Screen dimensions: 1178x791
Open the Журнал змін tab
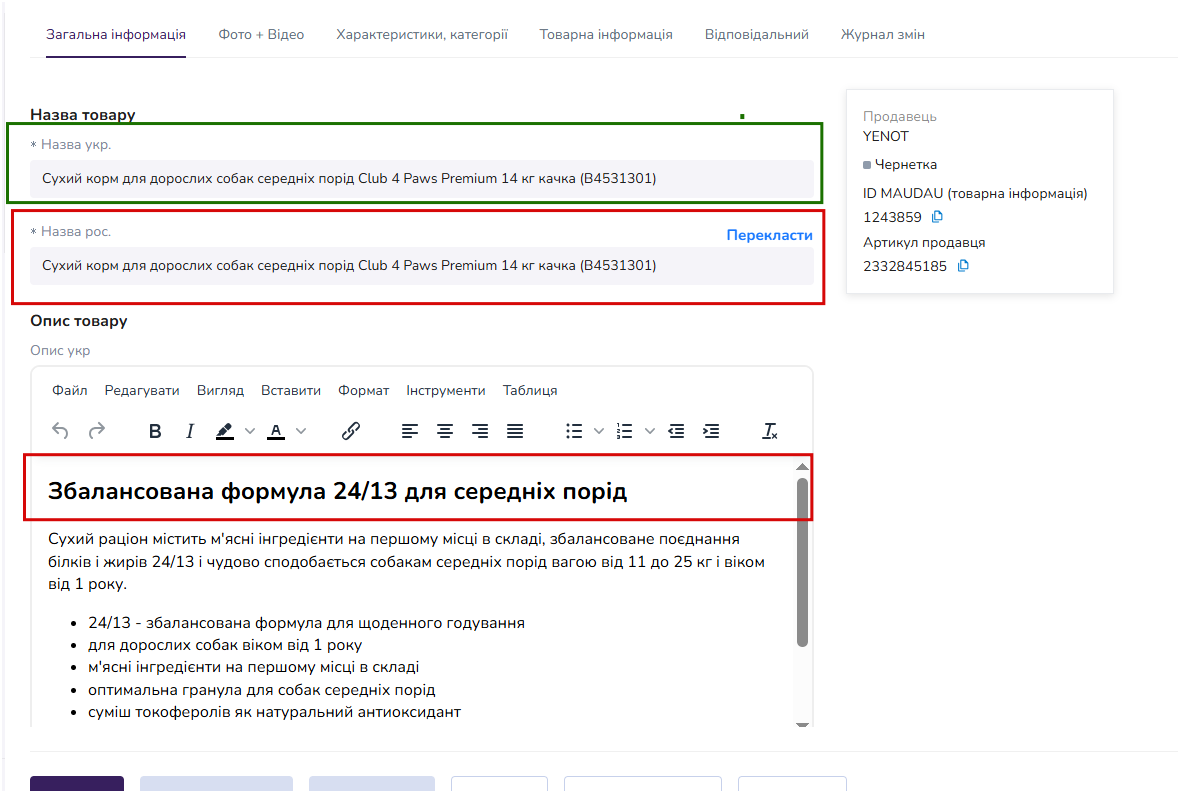coord(883,35)
